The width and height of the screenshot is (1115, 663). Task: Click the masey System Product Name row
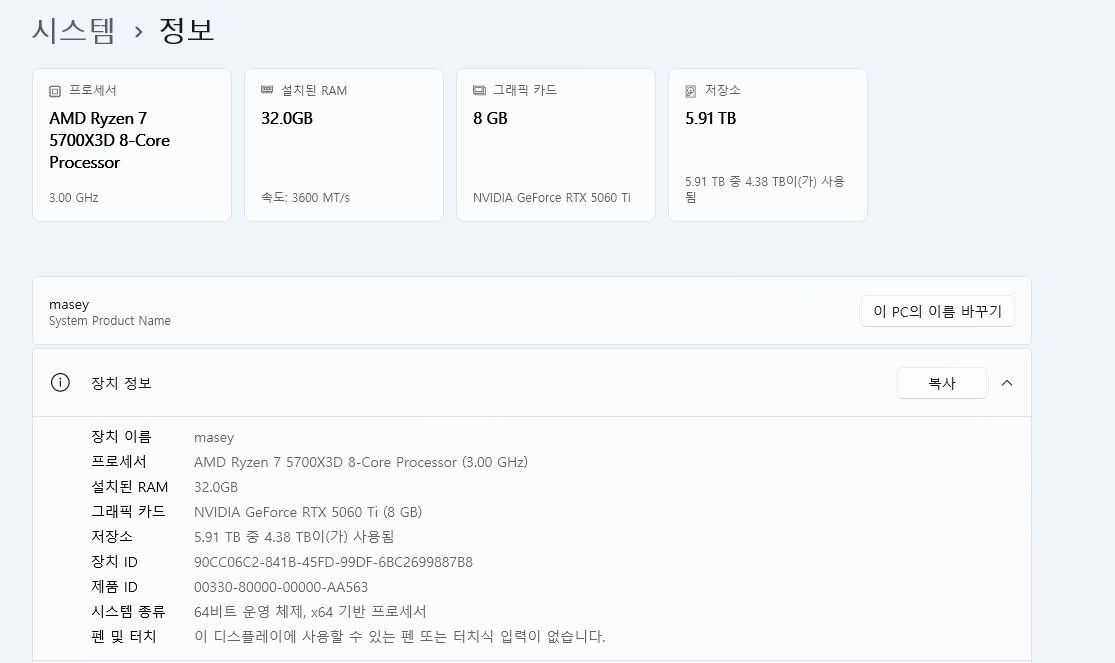click(x=532, y=311)
